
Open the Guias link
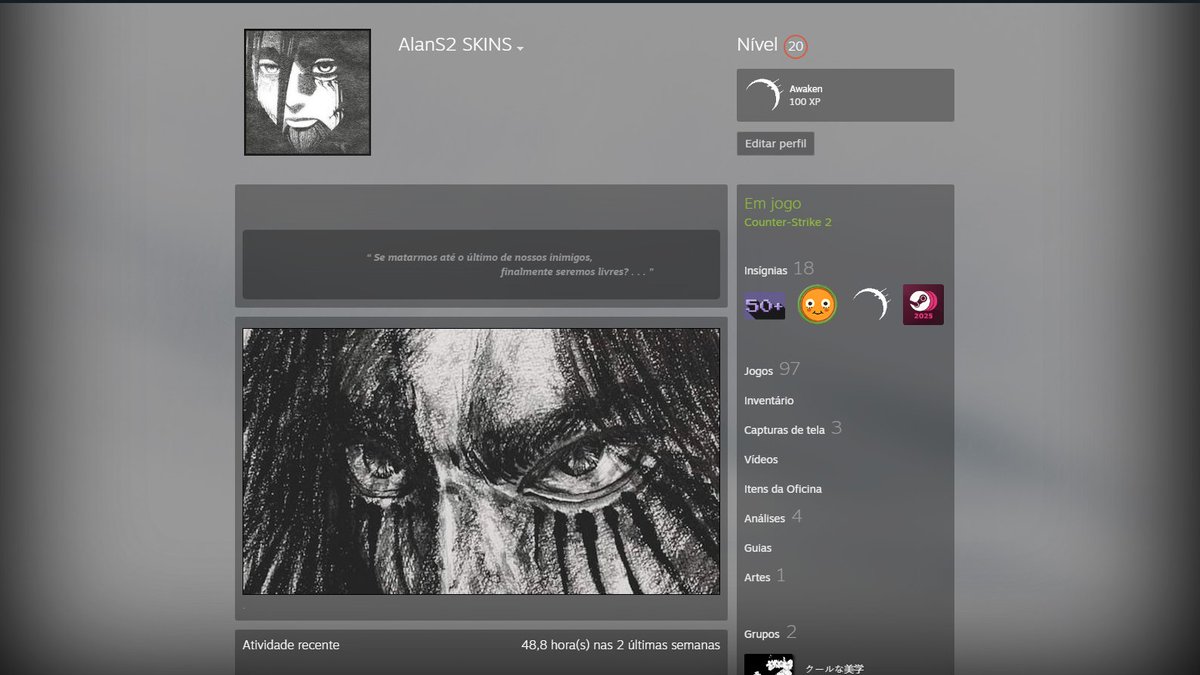point(758,548)
